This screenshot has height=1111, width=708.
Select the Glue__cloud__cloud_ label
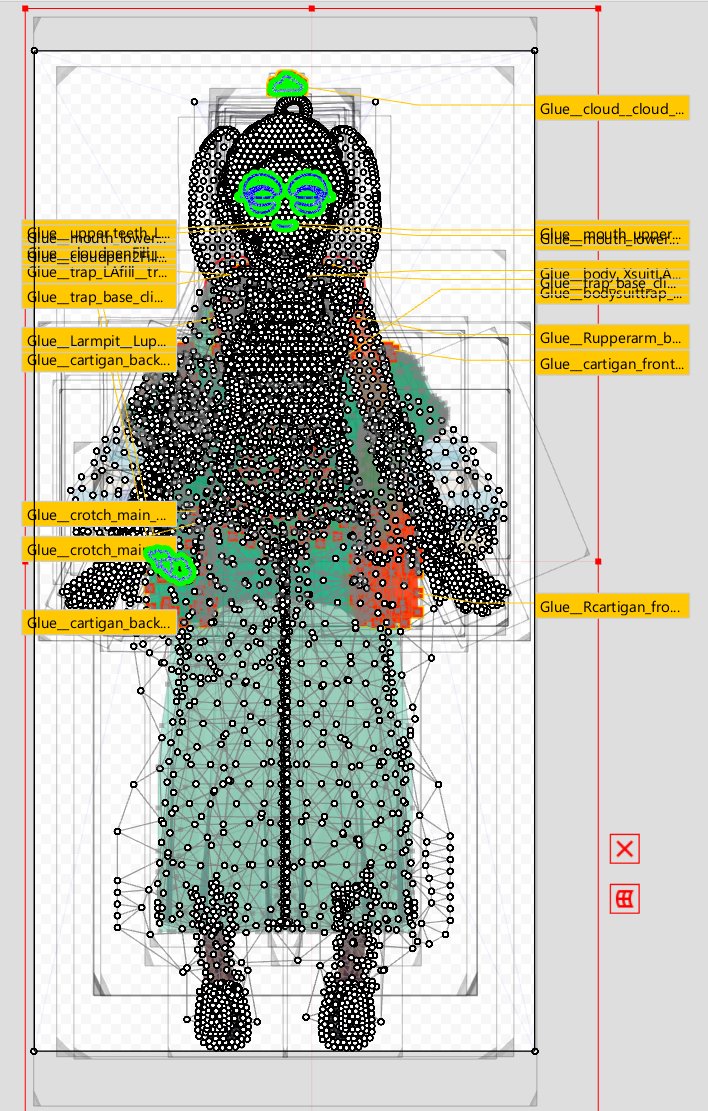point(612,108)
